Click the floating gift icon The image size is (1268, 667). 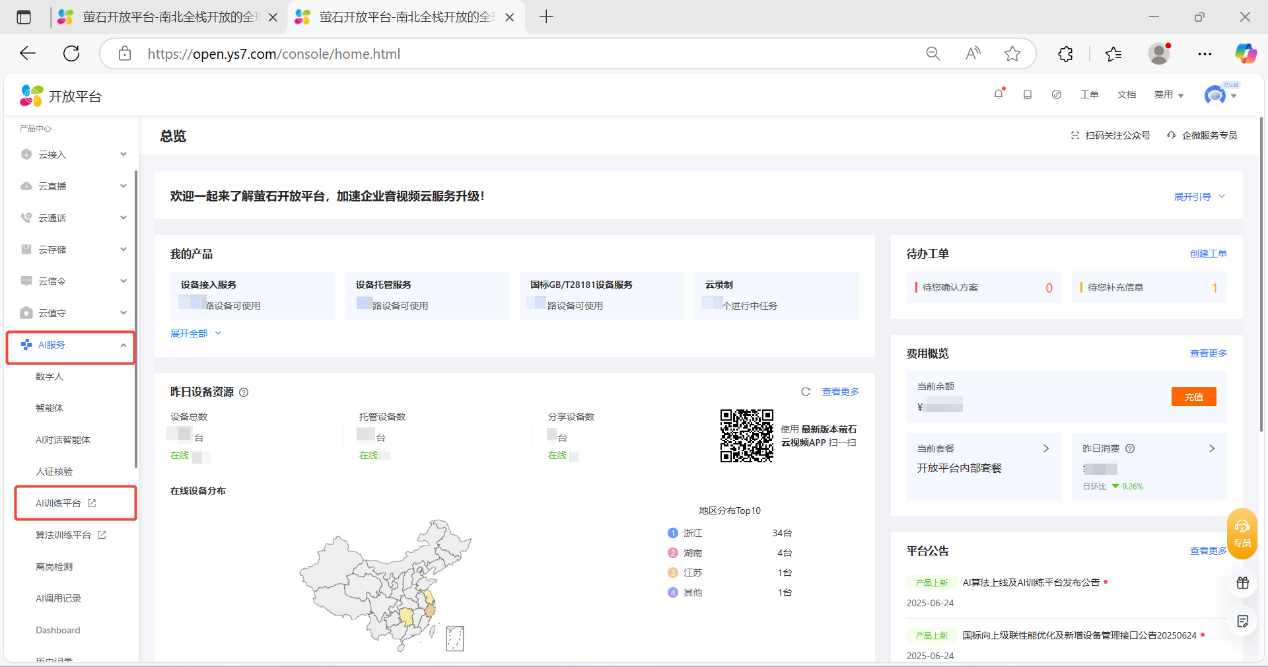click(x=1242, y=582)
